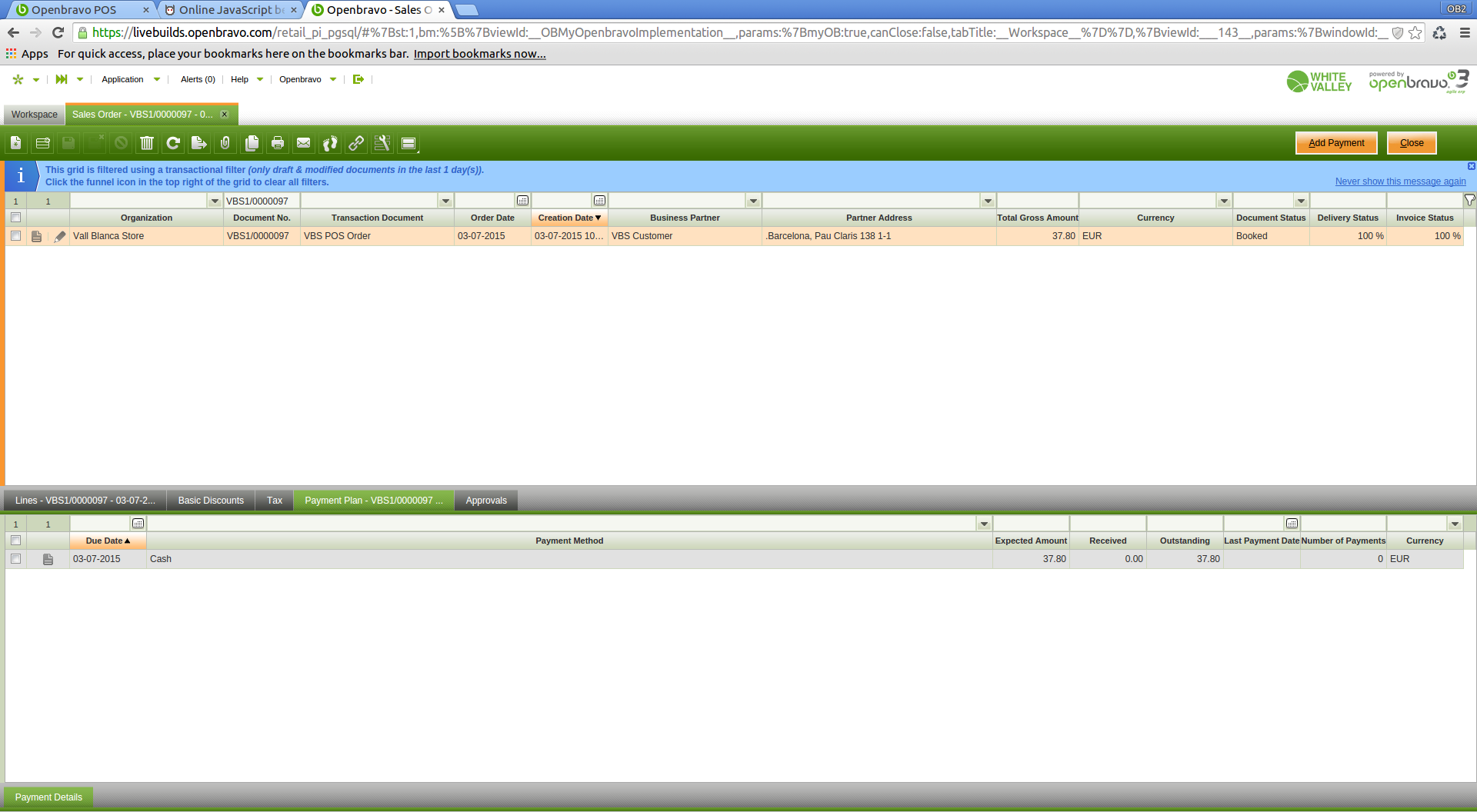Switch to Openbravo POS browser tab

pos(81,10)
